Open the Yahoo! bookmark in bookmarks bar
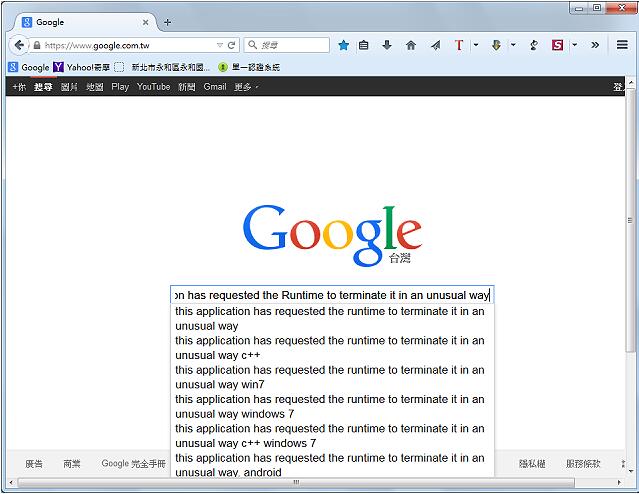 point(82,67)
